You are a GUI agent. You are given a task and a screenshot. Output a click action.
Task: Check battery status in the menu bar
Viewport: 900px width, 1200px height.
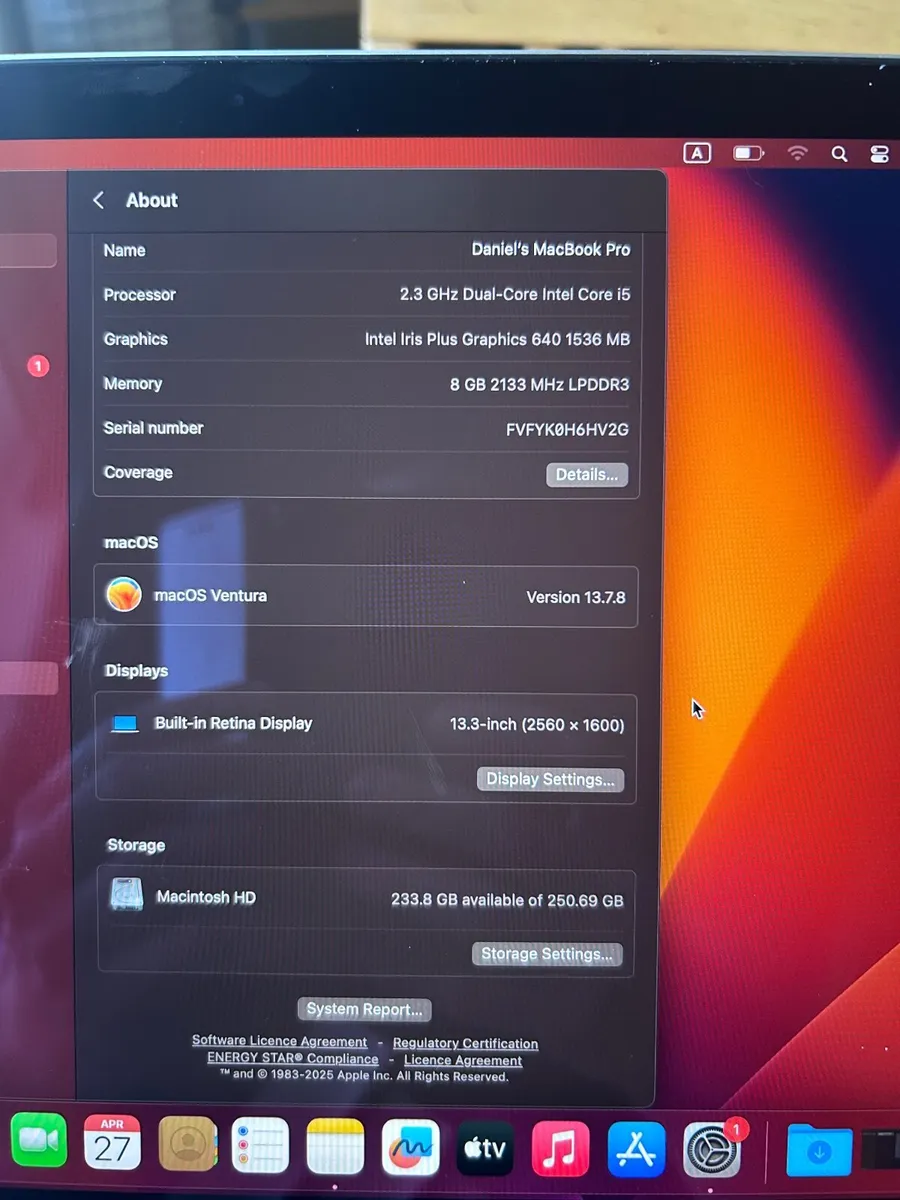pyautogui.click(x=748, y=152)
